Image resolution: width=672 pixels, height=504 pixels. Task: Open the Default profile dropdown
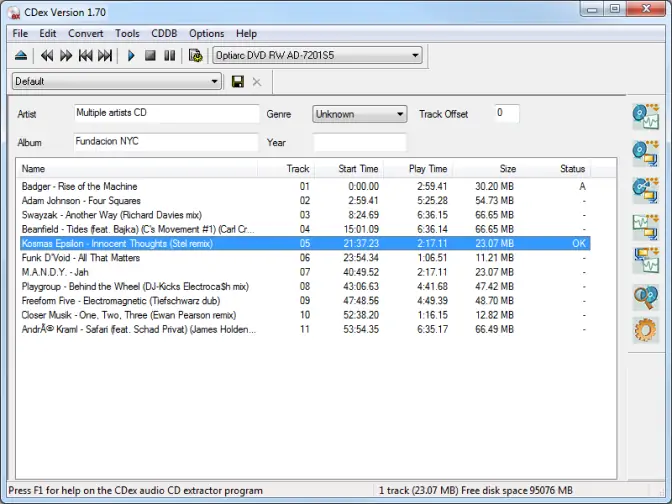click(117, 81)
